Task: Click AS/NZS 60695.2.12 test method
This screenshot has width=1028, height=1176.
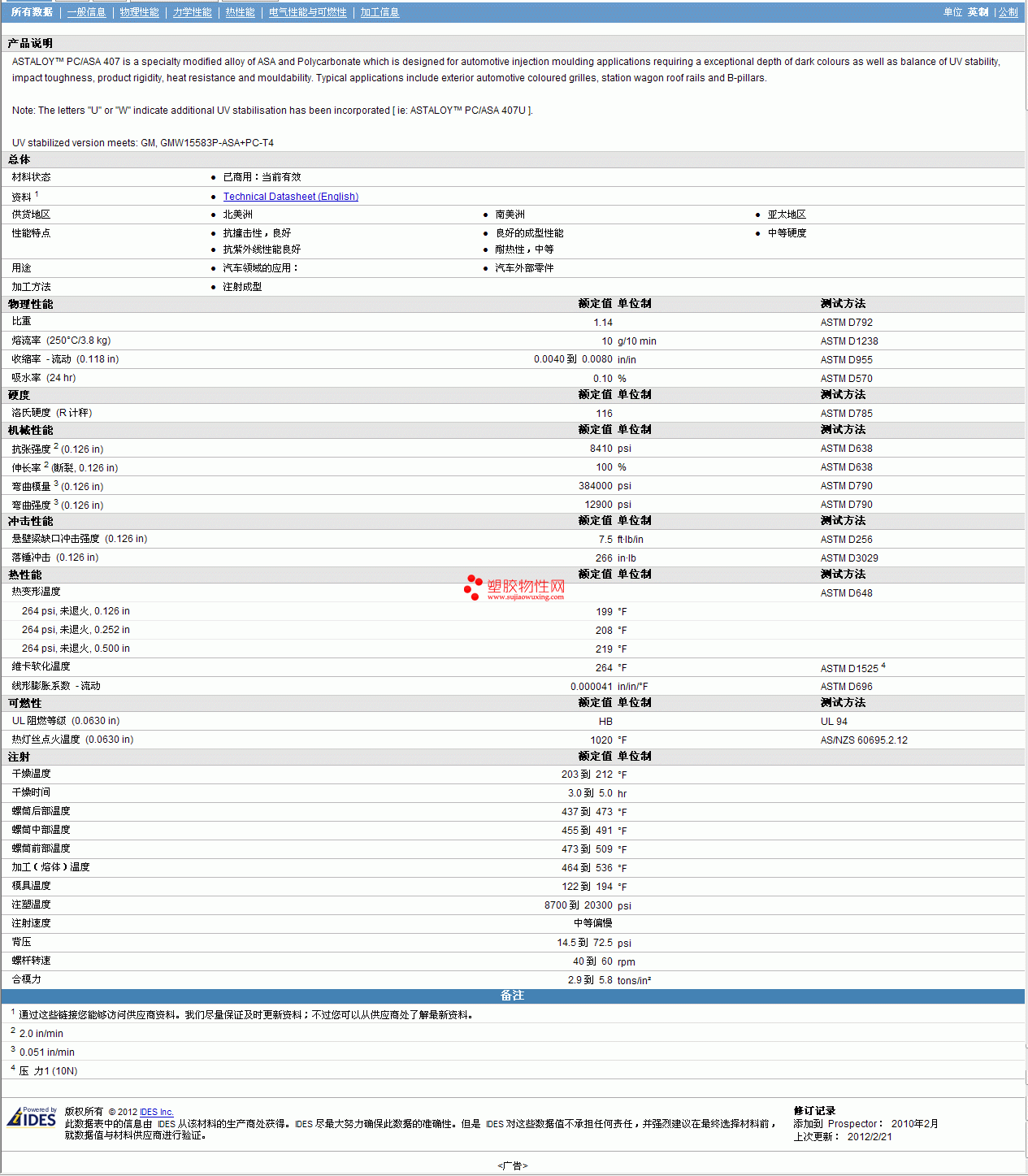Action: 864,740
